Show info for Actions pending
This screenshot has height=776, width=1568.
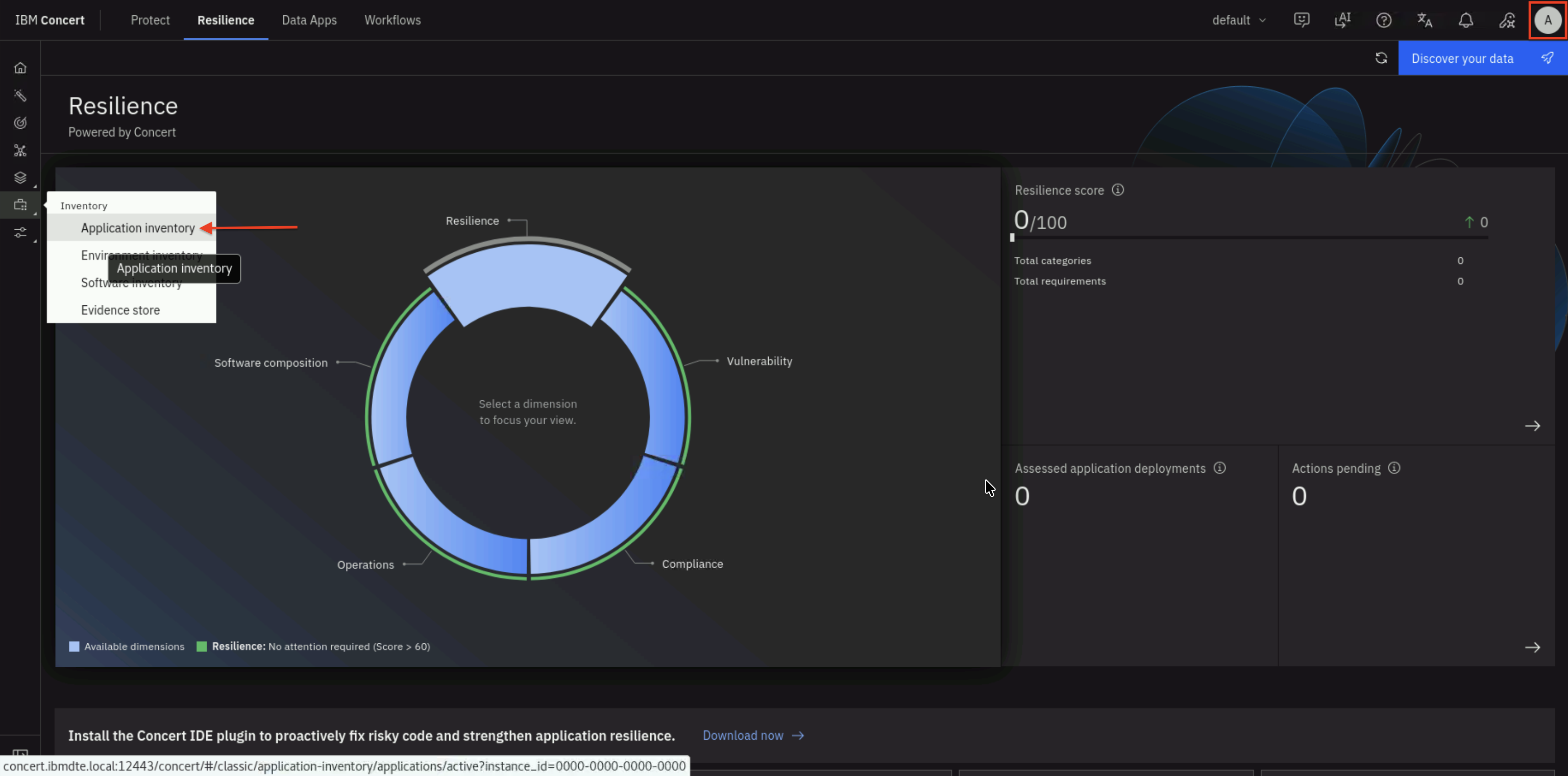[x=1394, y=468]
